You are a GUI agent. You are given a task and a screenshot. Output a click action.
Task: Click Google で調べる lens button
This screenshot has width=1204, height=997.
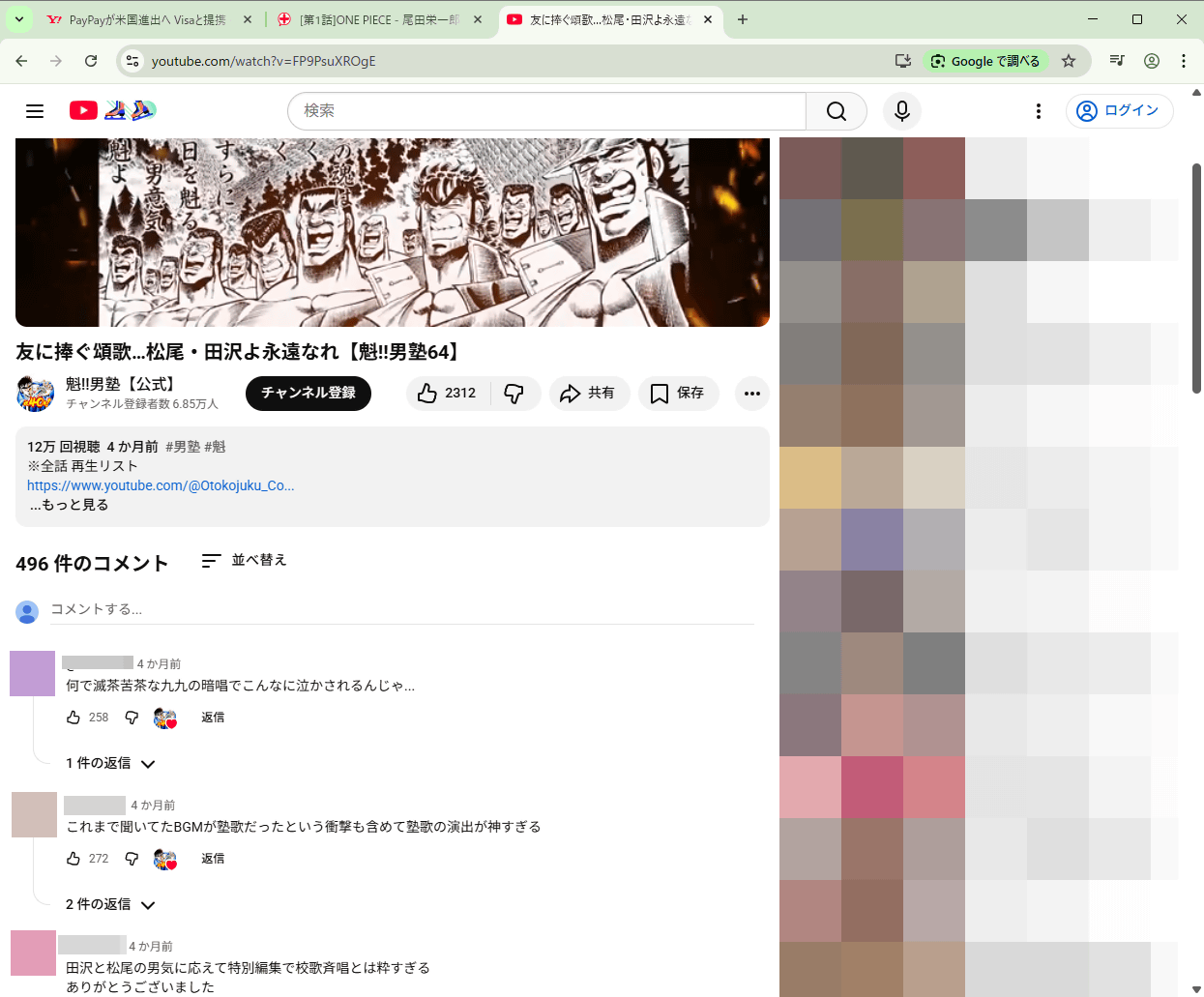[985, 61]
